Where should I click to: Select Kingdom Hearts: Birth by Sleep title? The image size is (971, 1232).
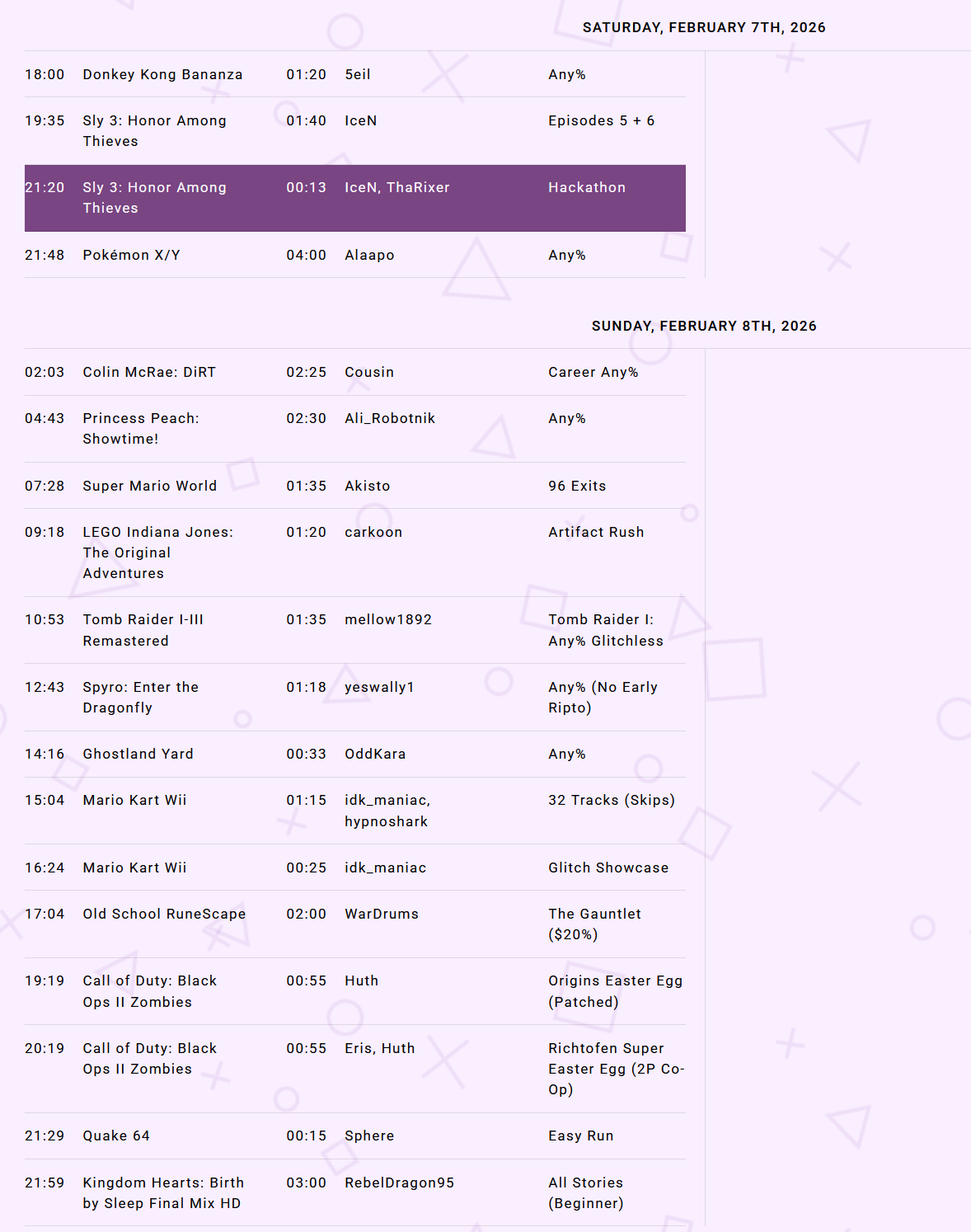coord(163,1192)
